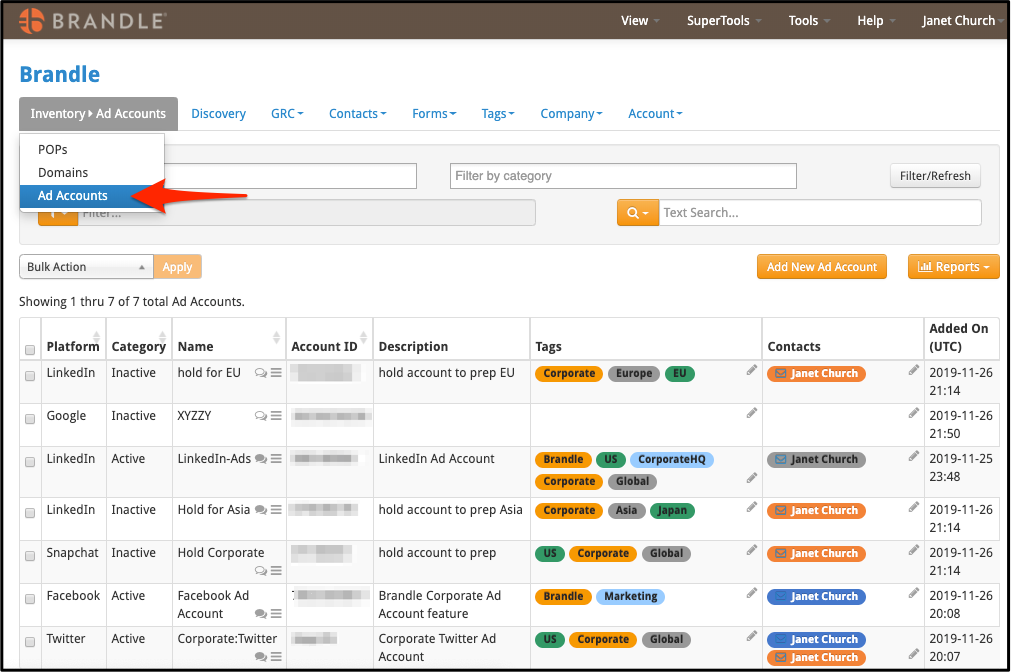Select the checkbox on the LinkedIn-Ads row
The height and width of the screenshot is (672, 1011).
point(30,459)
